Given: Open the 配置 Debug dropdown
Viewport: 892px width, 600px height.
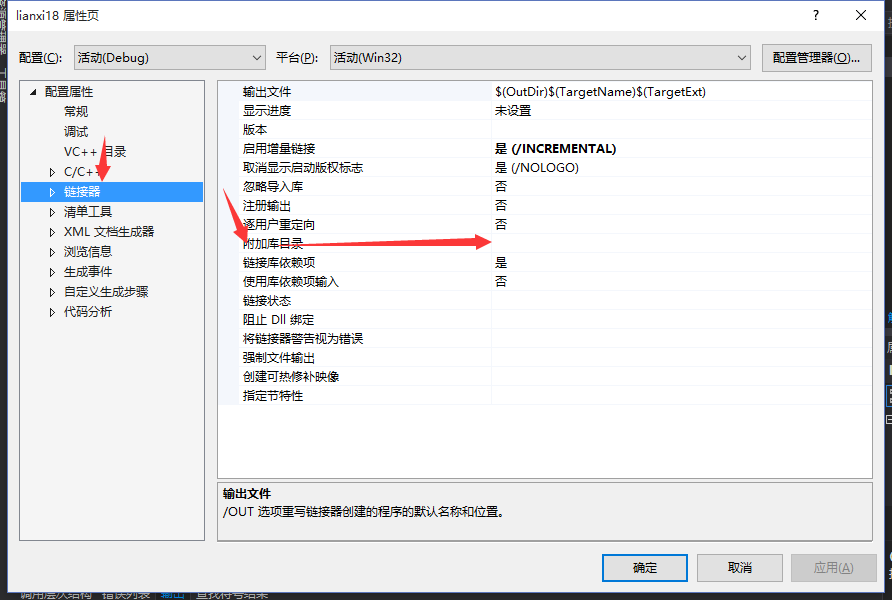Looking at the screenshot, I should [170, 58].
